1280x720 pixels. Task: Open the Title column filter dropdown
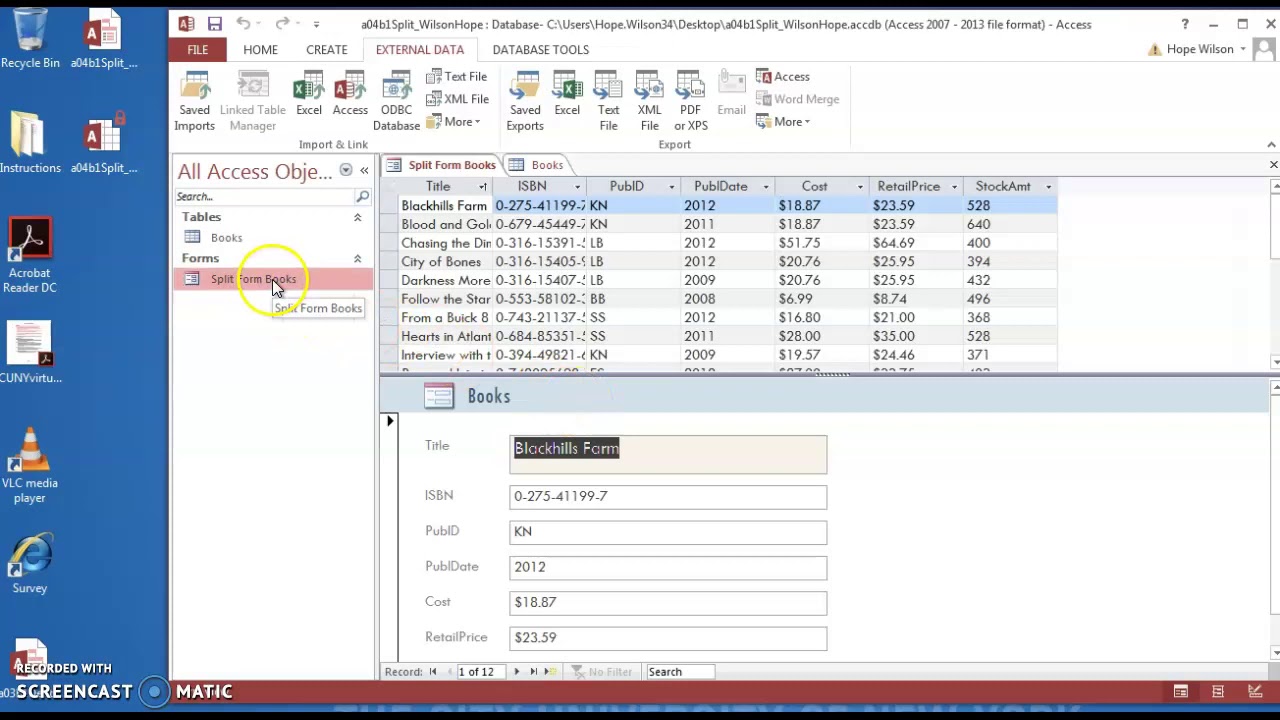point(483,187)
